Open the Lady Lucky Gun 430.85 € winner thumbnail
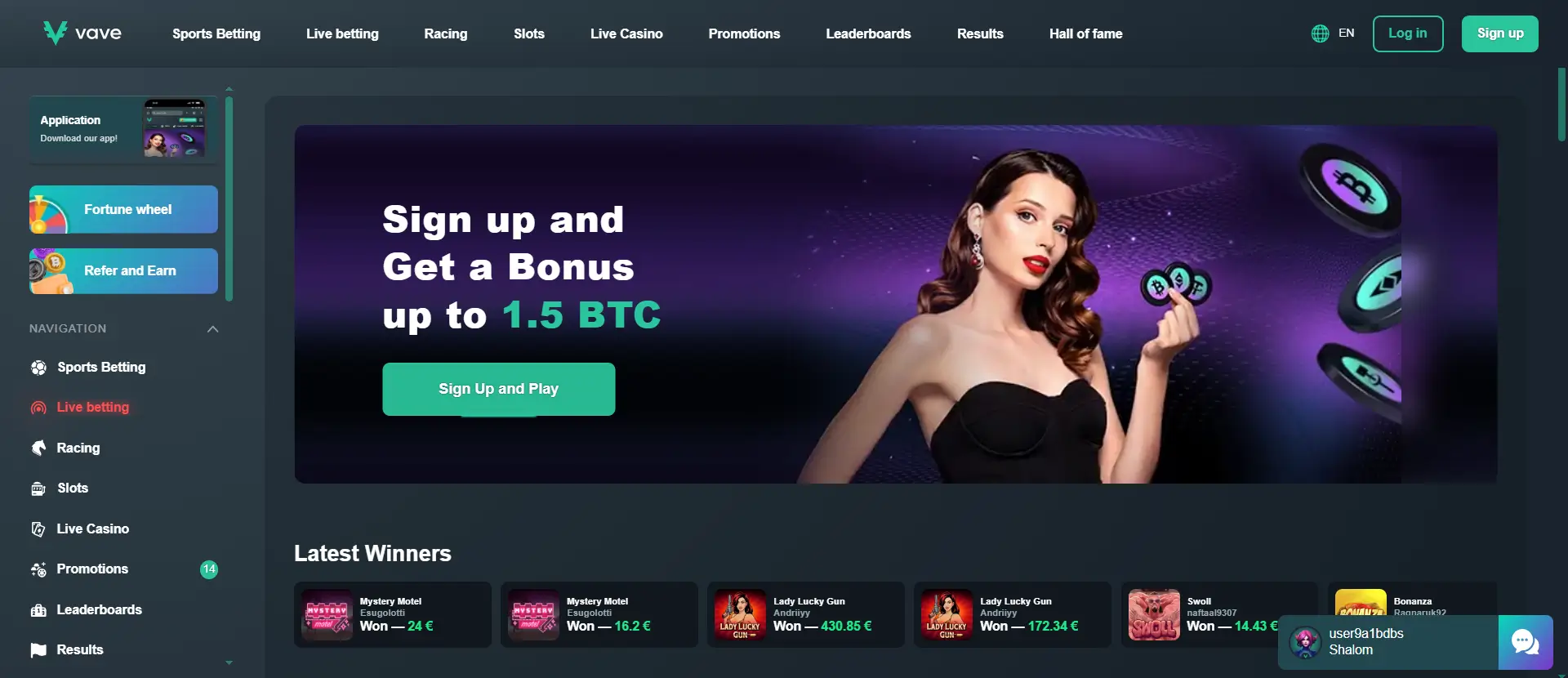The height and width of the screenshot is (678, 1568). (740, 614)
